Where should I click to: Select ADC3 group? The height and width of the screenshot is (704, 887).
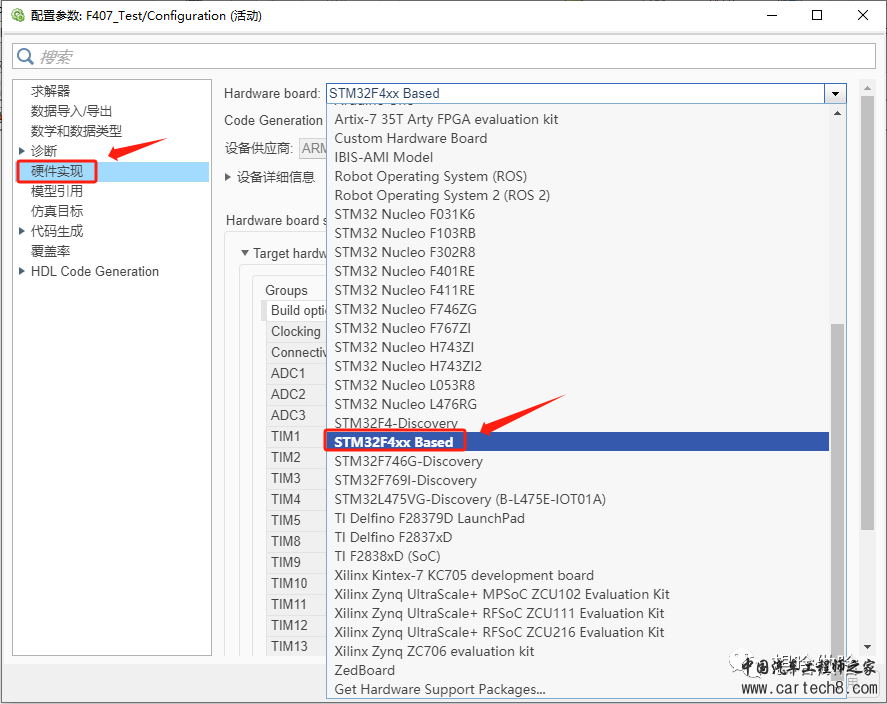(295, 415)
